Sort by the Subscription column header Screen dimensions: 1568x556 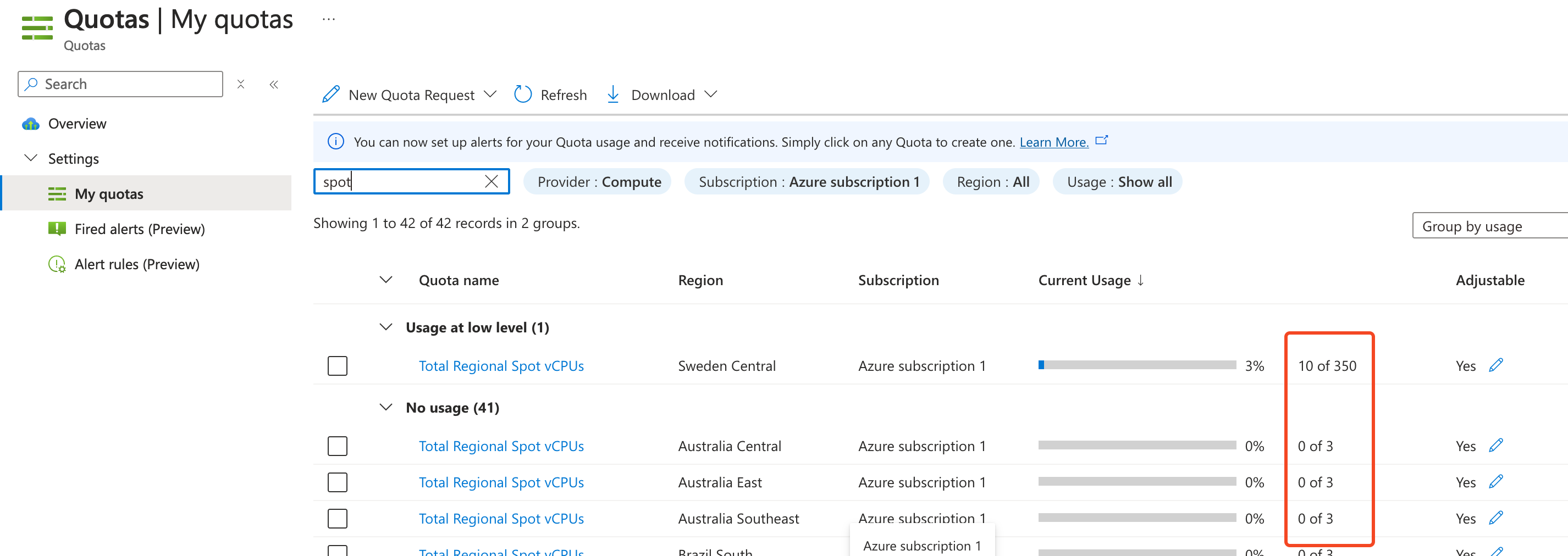click(x=898, y=280)
